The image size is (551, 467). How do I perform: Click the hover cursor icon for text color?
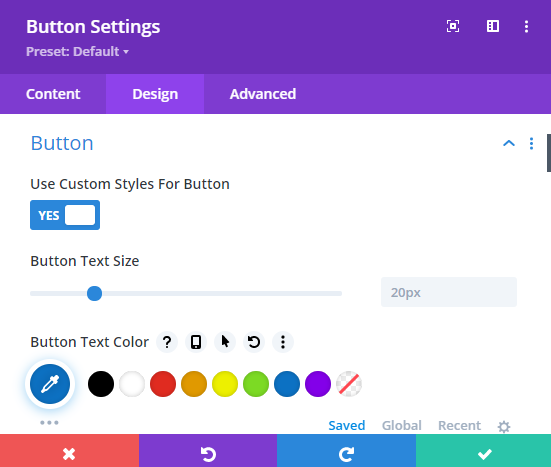pyautogui.click(x=225, y=342)
